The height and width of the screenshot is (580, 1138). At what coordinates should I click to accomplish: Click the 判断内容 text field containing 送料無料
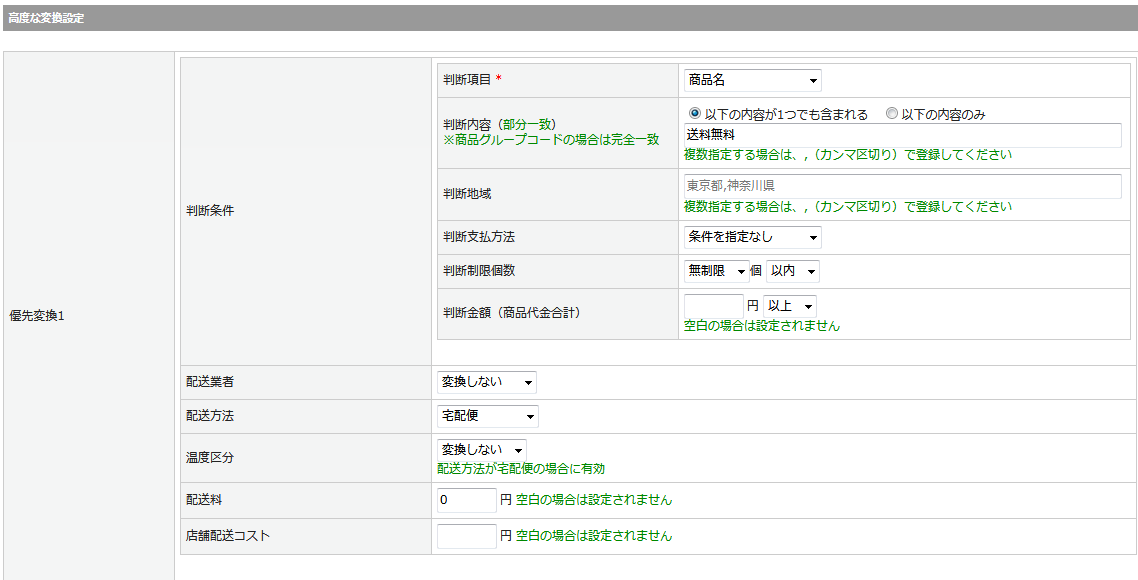(902, 135)
